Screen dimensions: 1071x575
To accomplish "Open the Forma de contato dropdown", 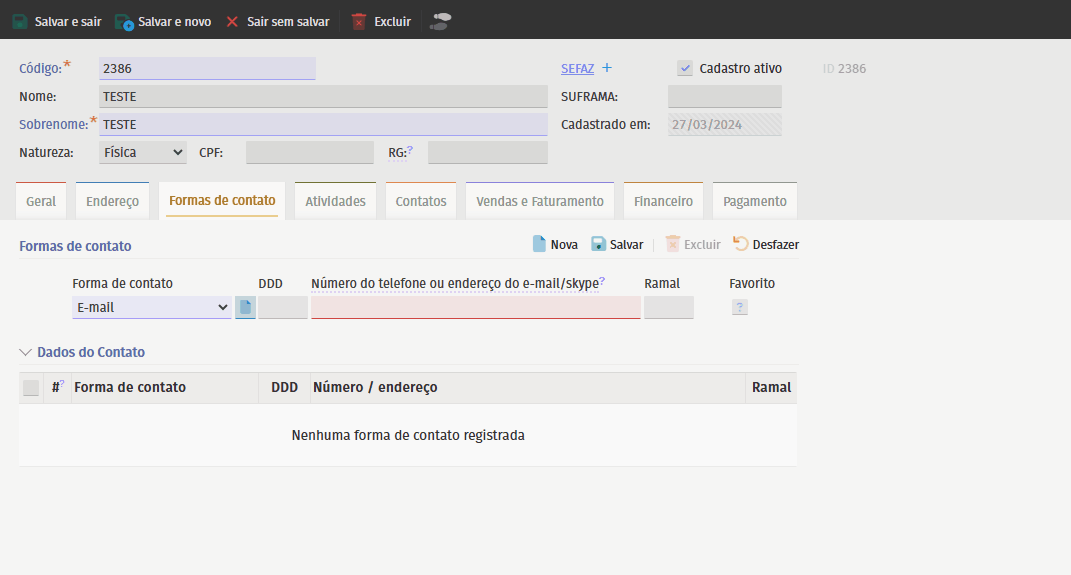I will 152,307.
